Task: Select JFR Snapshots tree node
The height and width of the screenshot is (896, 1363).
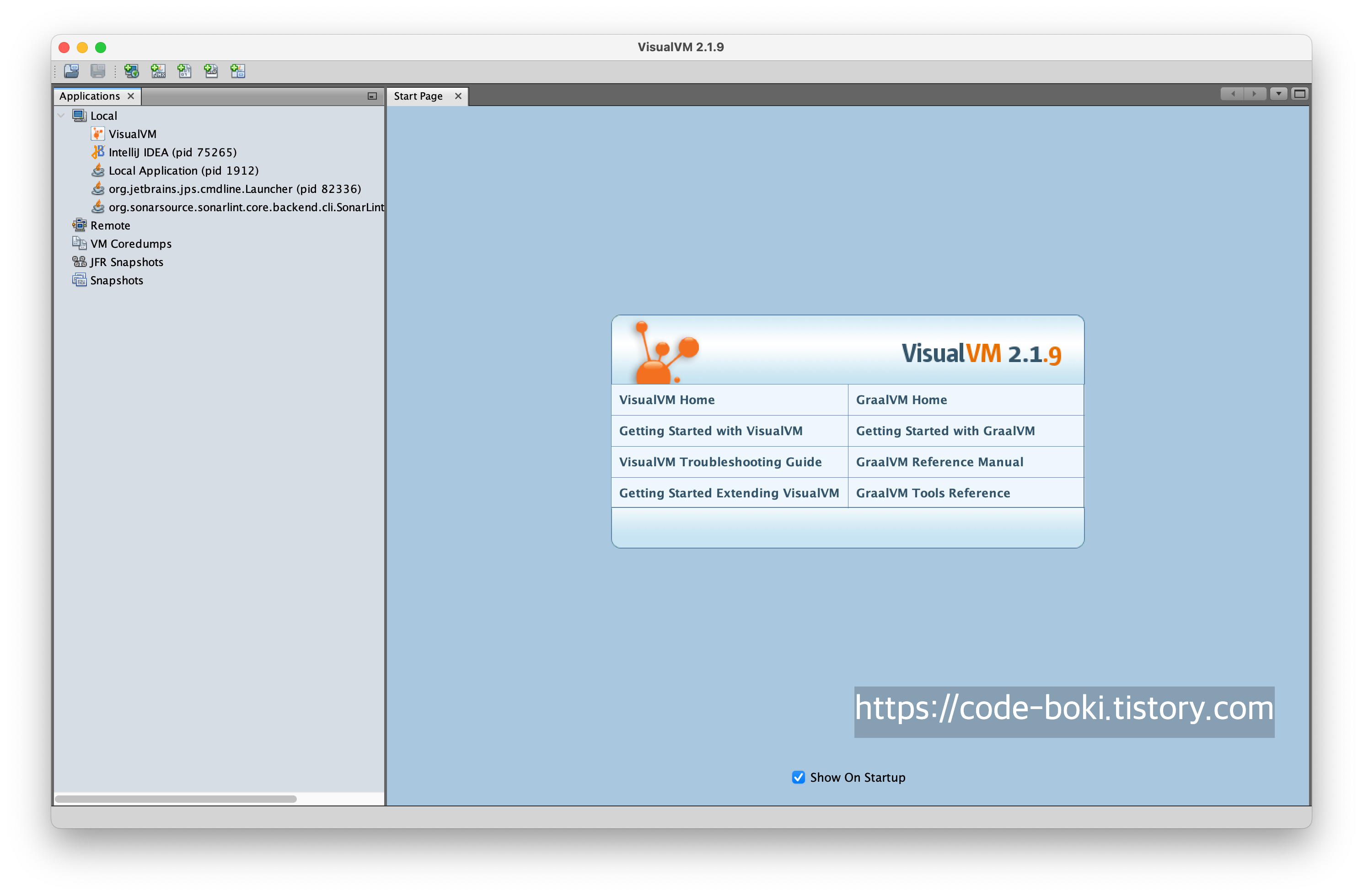Action: 126,262
